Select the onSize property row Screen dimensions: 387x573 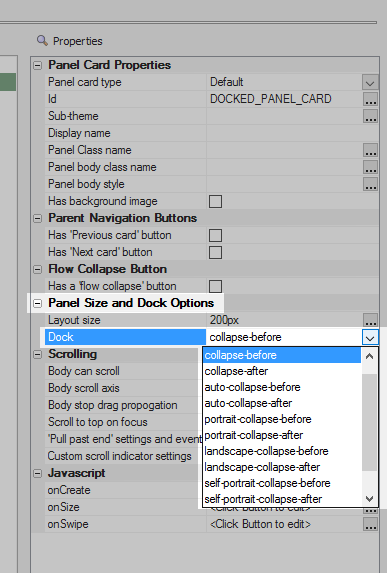(x=124, y=507)
